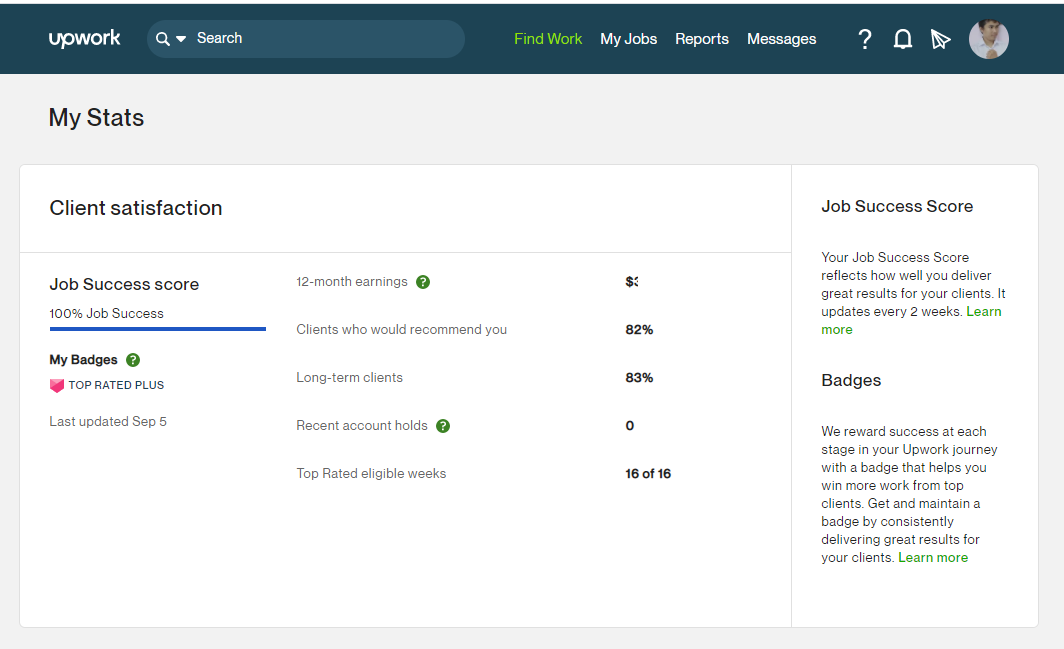Click the 12-month earnings value
1064x649 pixels.
[632, 282]
